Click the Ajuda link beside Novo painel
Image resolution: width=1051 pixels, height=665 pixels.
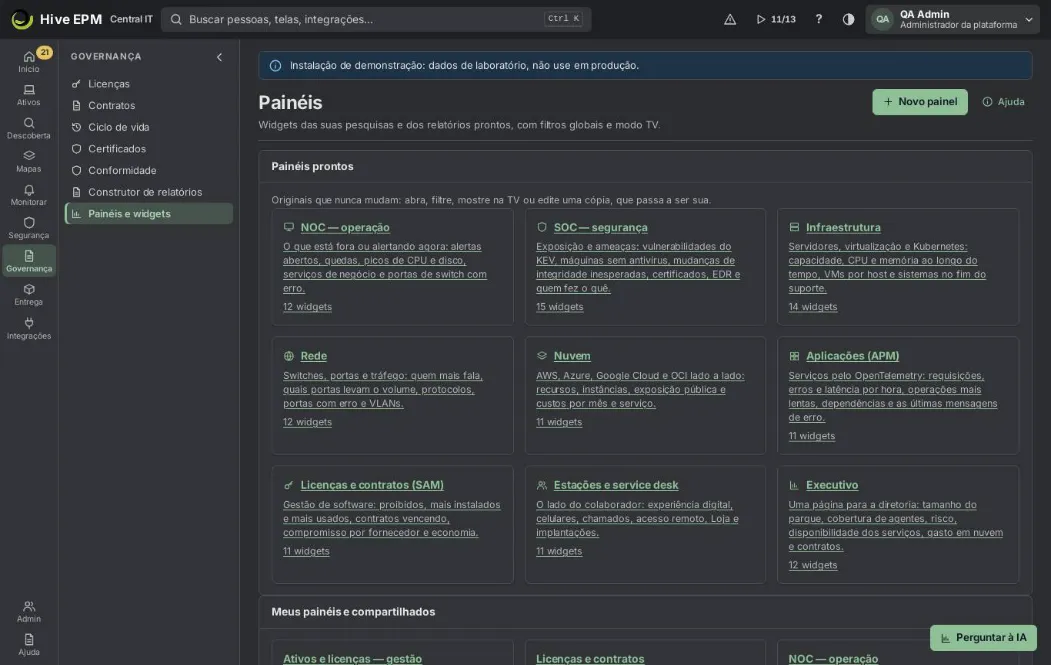[x=1003, y=102]
